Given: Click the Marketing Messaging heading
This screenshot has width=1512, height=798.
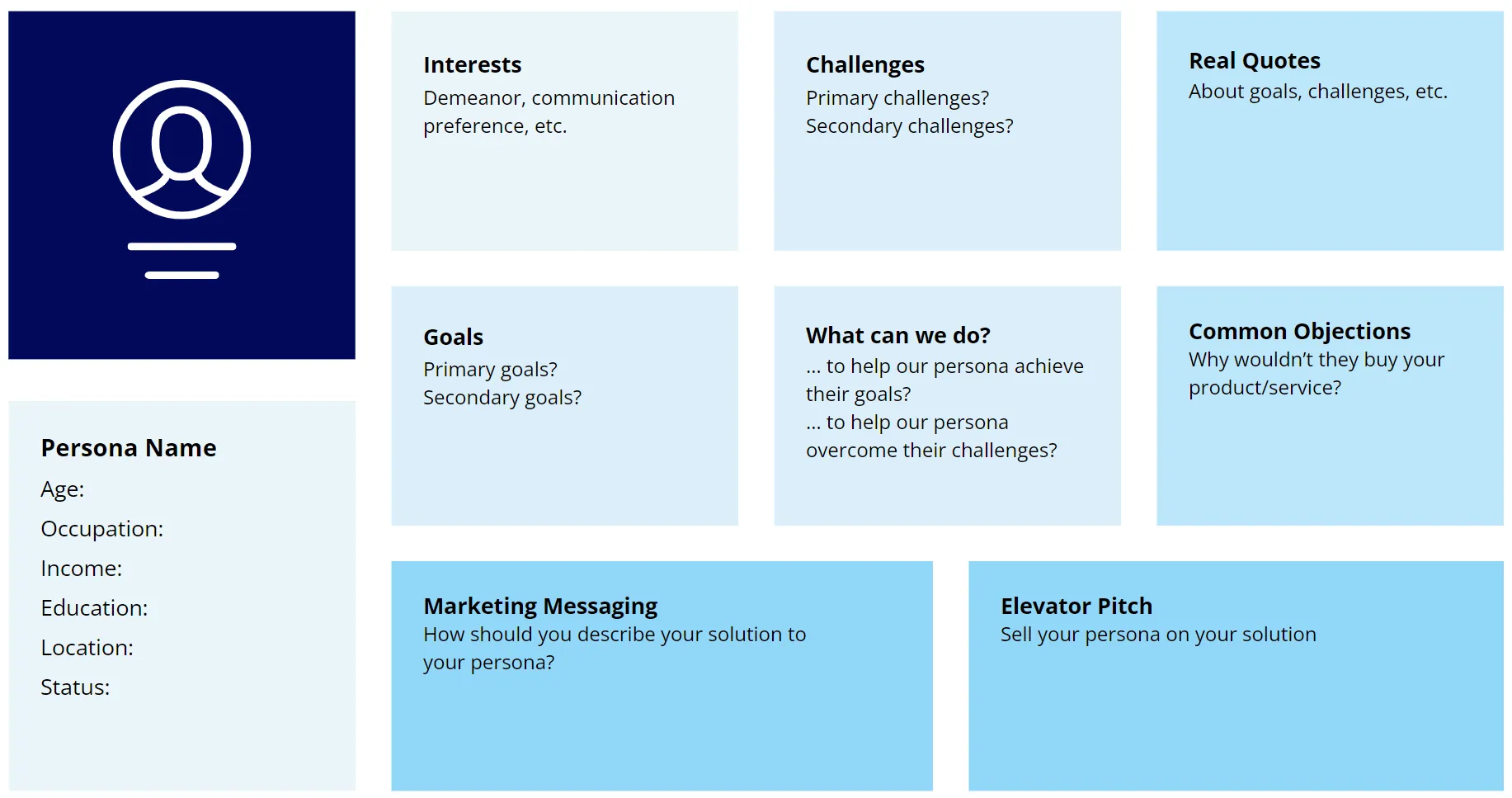Looking at the screenshot, I should click(540, 606).
